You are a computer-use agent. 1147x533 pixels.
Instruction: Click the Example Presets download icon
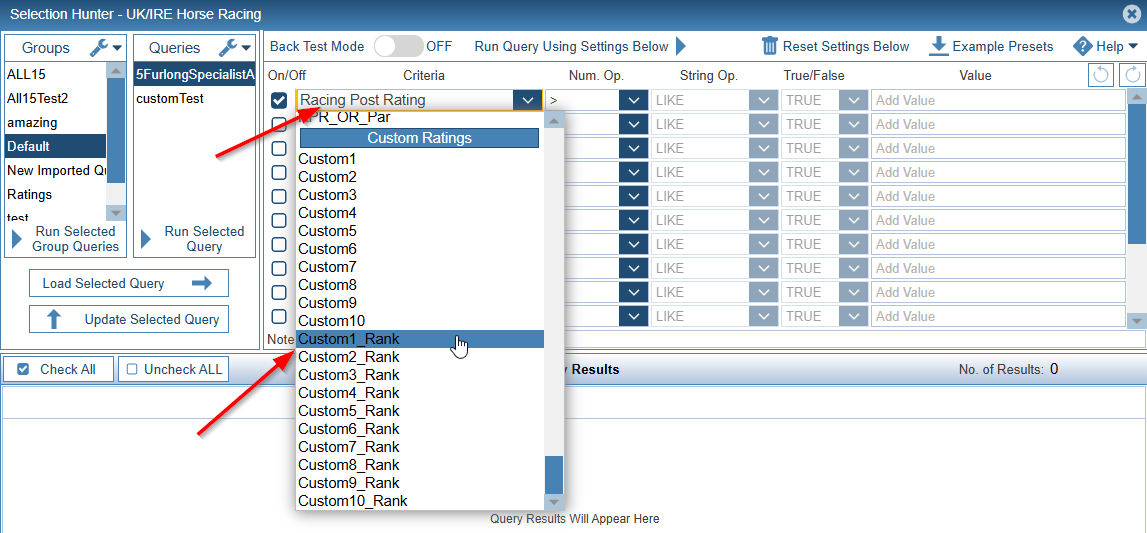(938, 46)
